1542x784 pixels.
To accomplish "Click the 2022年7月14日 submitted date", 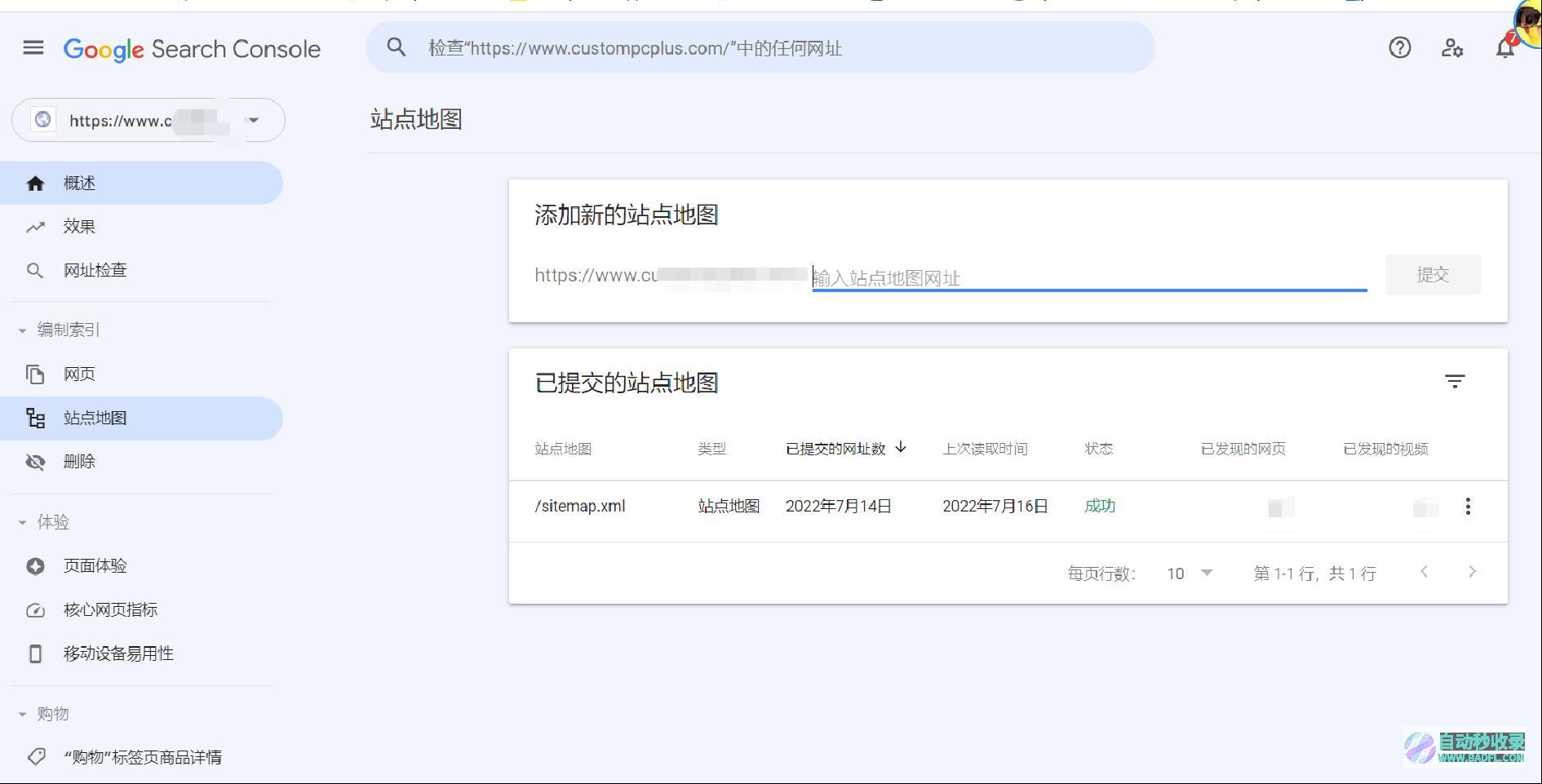I will pyautogui.click(x=839, y=506).
